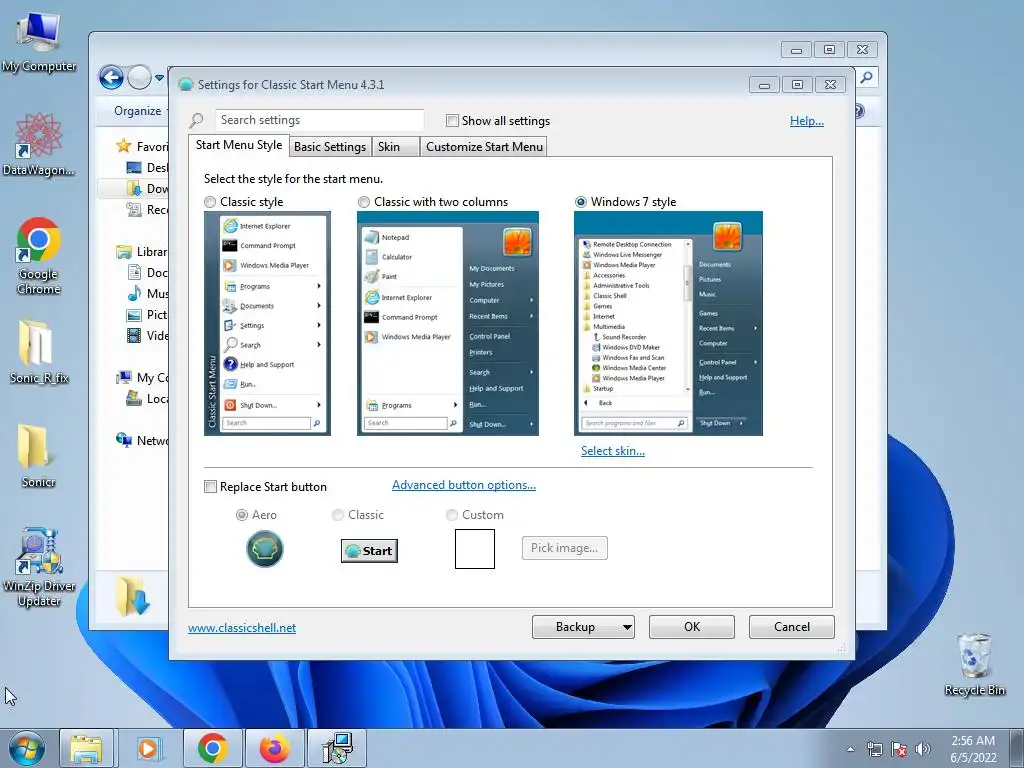
Task: Select Custom start button radio
Action: click(452, 515)
